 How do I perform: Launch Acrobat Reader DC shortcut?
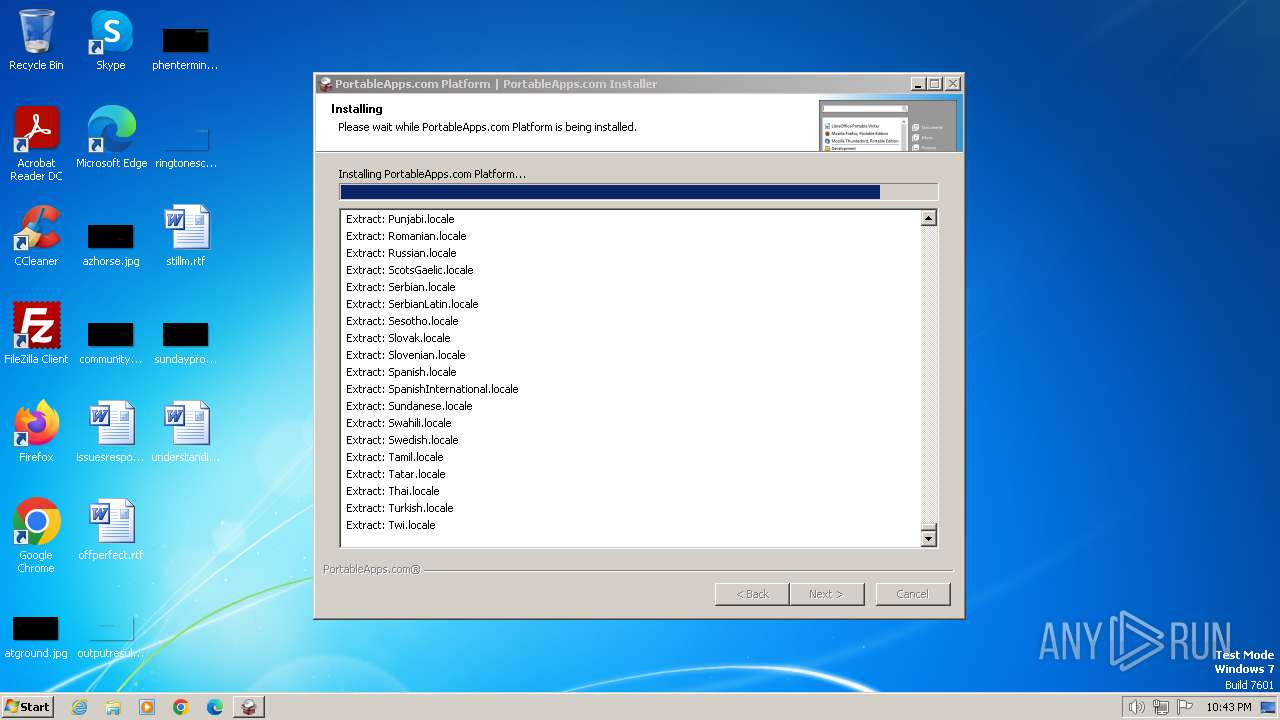[36, 143]
